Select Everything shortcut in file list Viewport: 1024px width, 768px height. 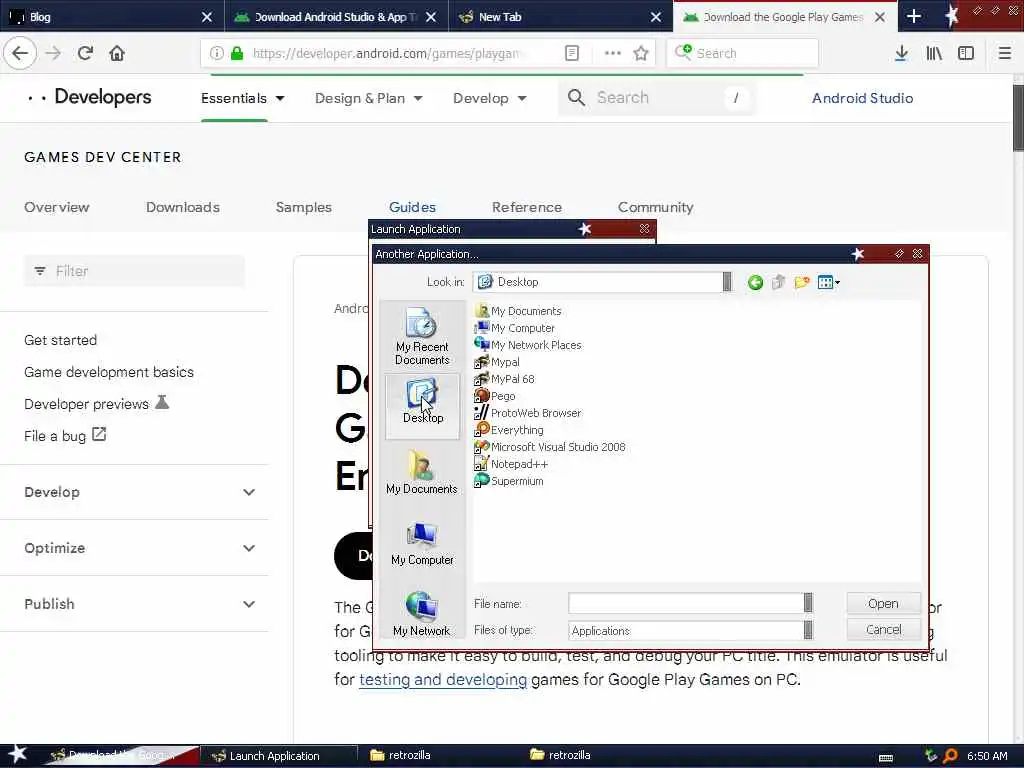(x=509, y=430)
